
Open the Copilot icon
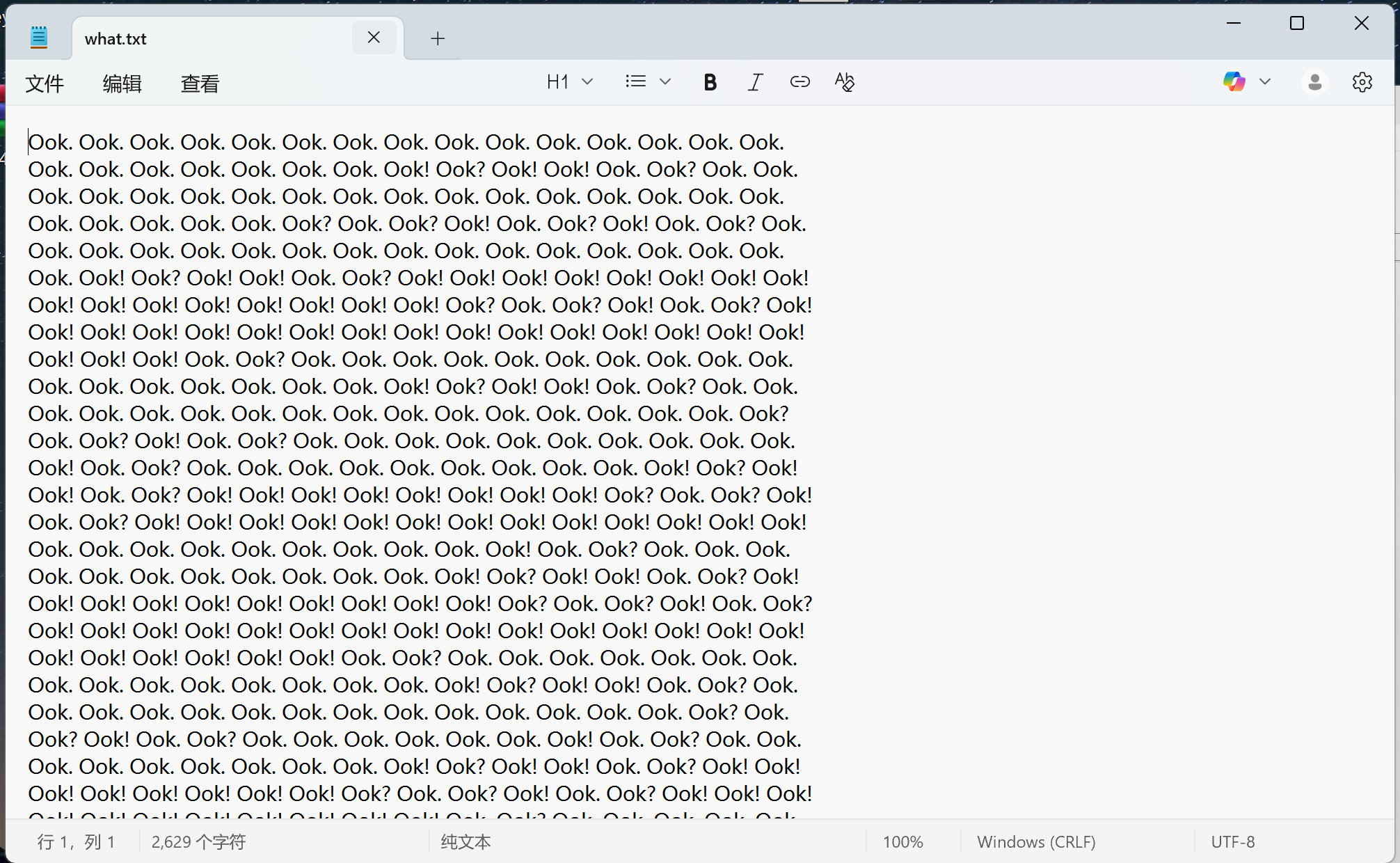[x=1234, y=81]
